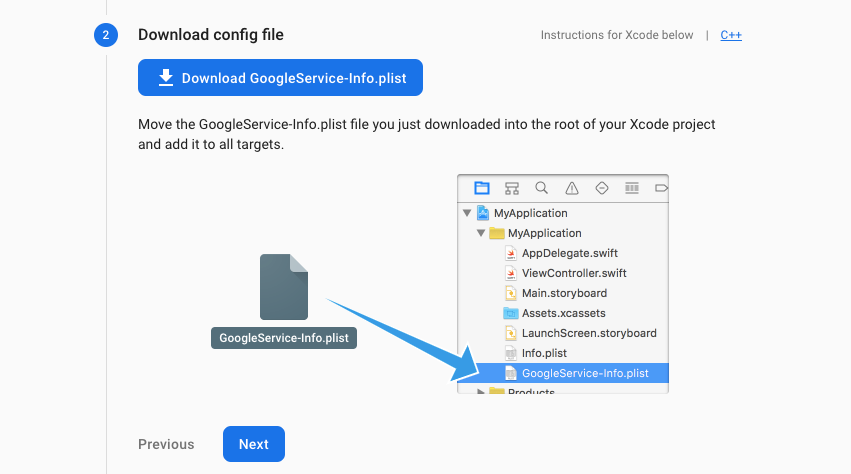Screen dimensions: 851x474
Task: Open the C++ instructions link
Action: (x=731, y=35)
